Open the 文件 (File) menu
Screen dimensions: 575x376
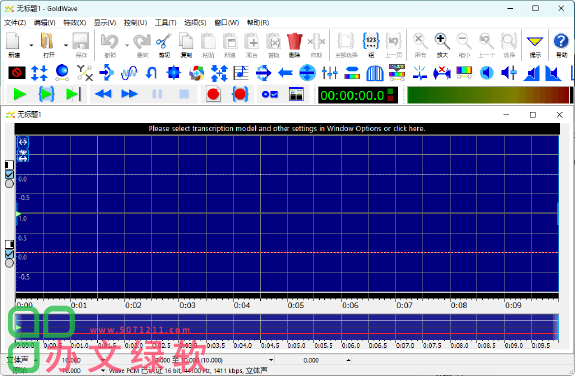coord(15,23)
